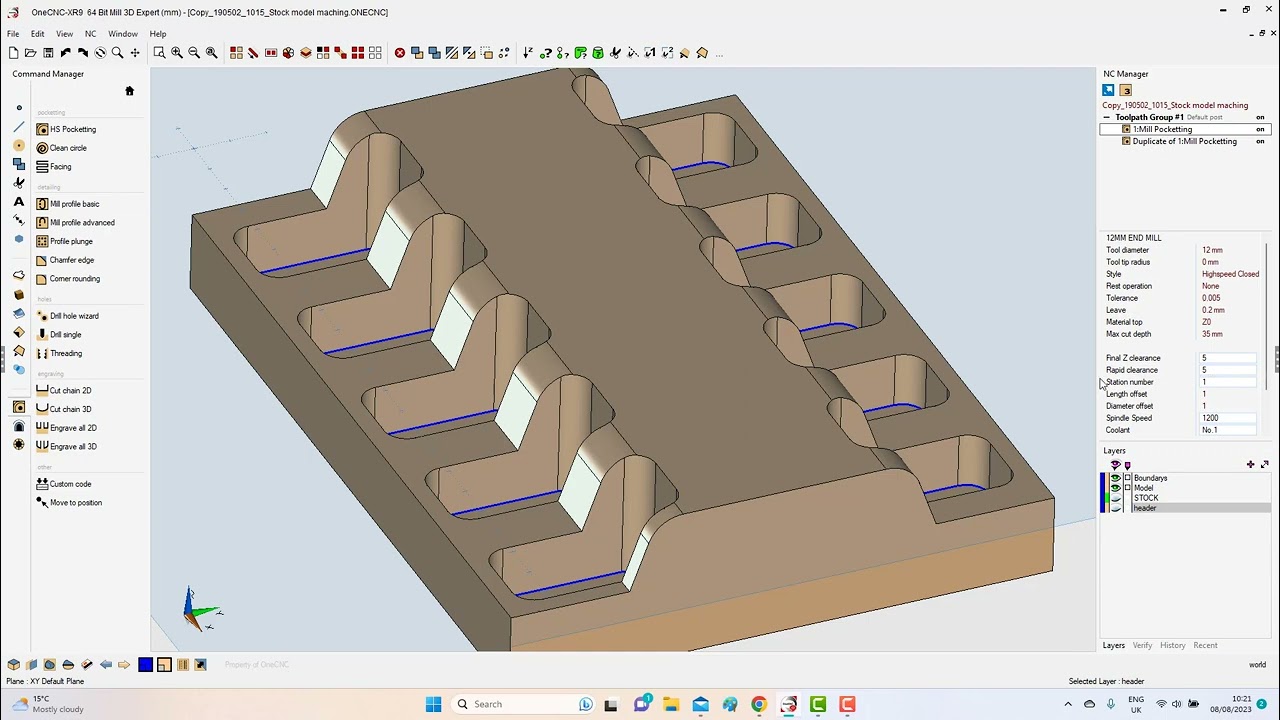
Task: Select the Layers tab at bottom
Action: click(x=1114, y=645)
